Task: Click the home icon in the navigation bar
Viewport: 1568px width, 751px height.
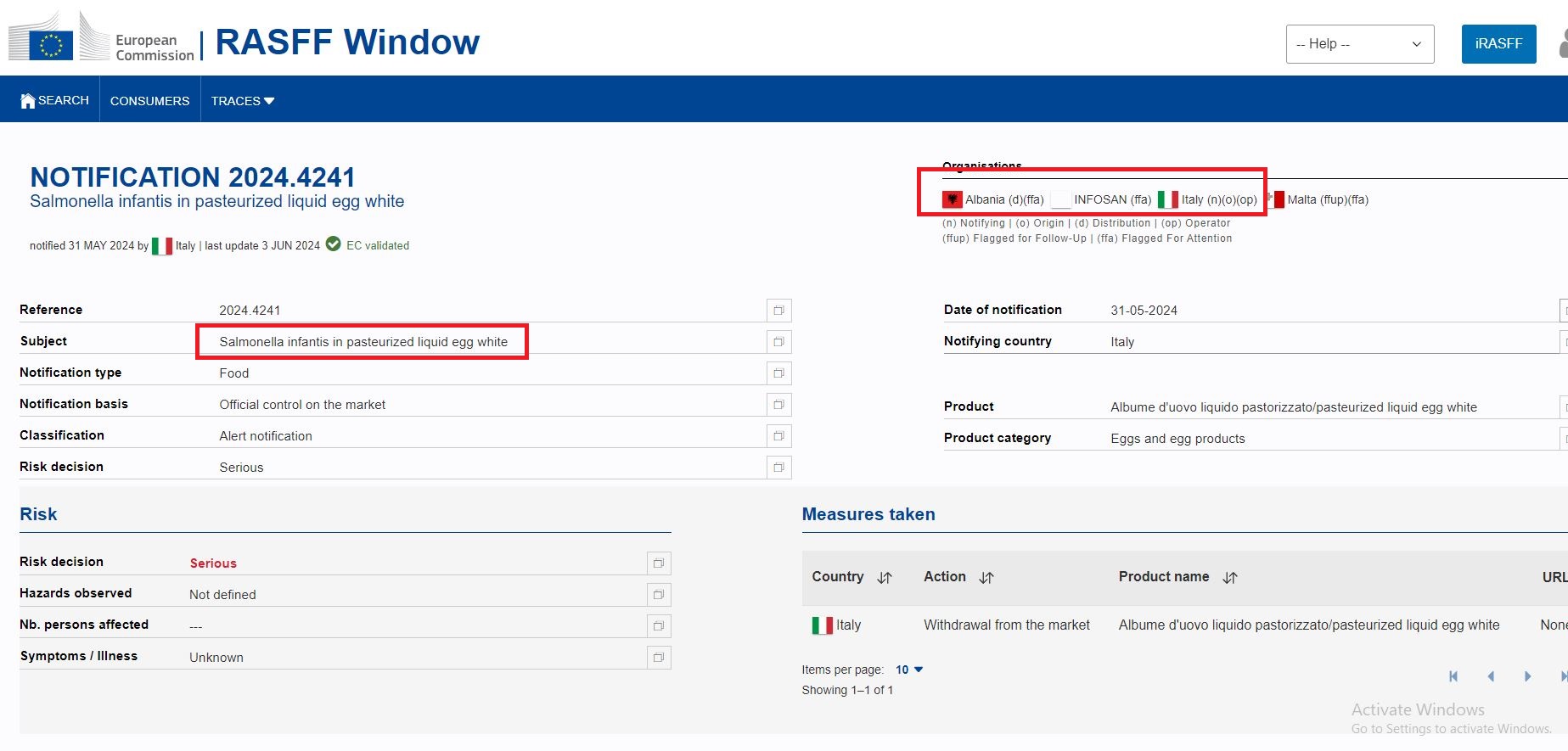Action: [28, 101]
